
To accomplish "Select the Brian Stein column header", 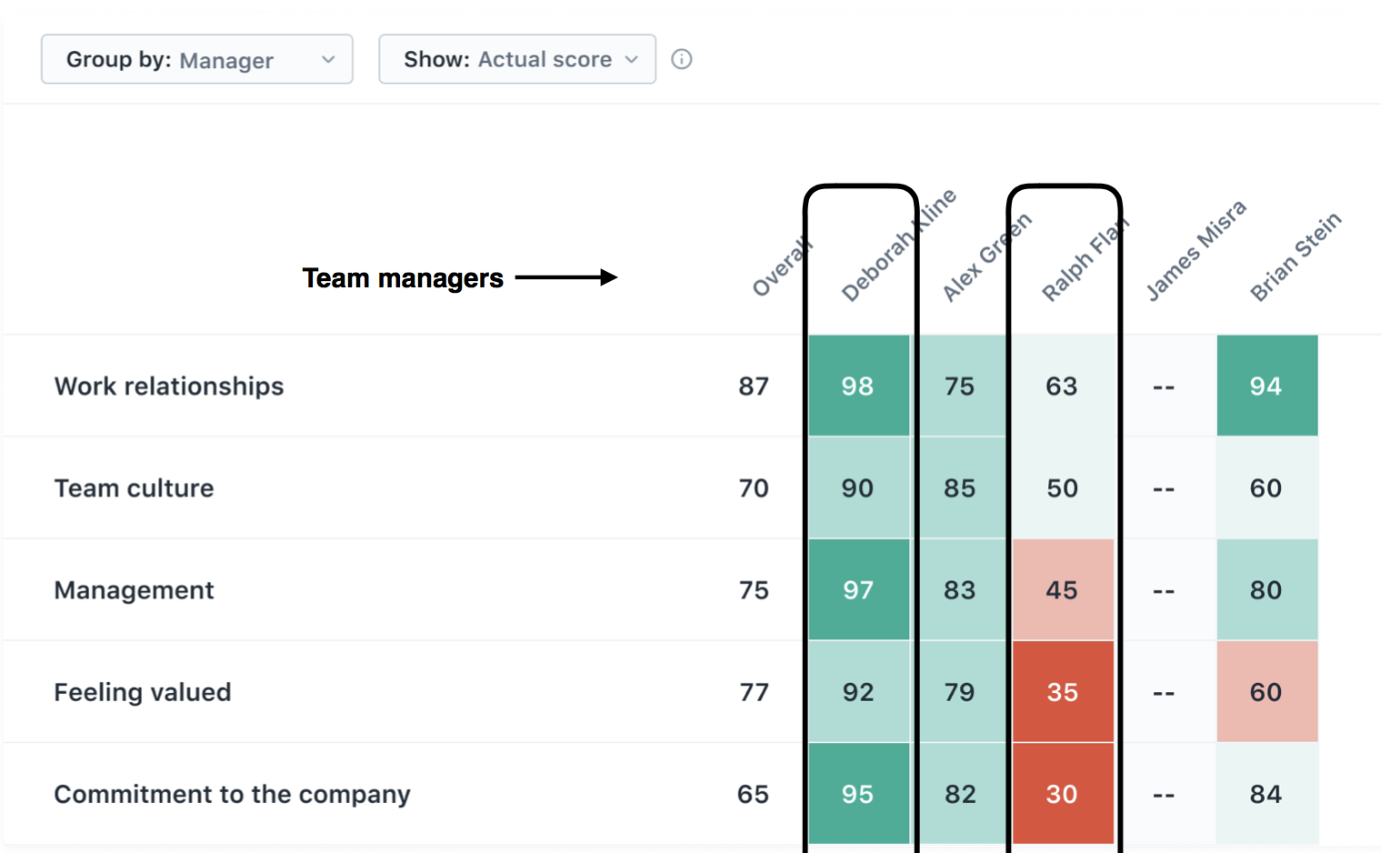I will [1295, 256].
